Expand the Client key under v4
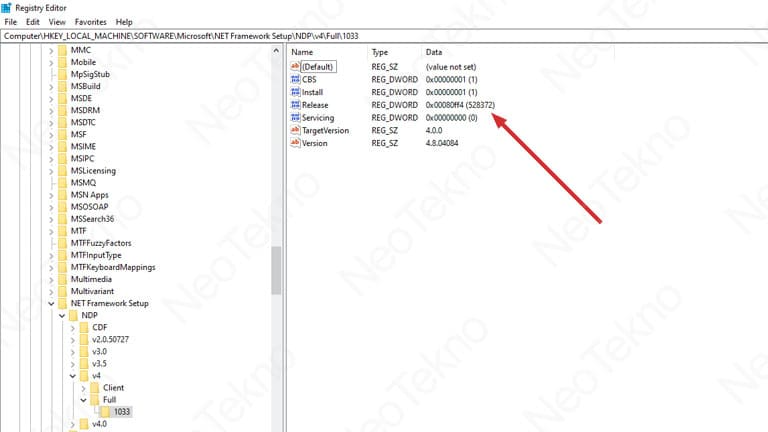This screenshot has width=768, height=432. (83, 387)
